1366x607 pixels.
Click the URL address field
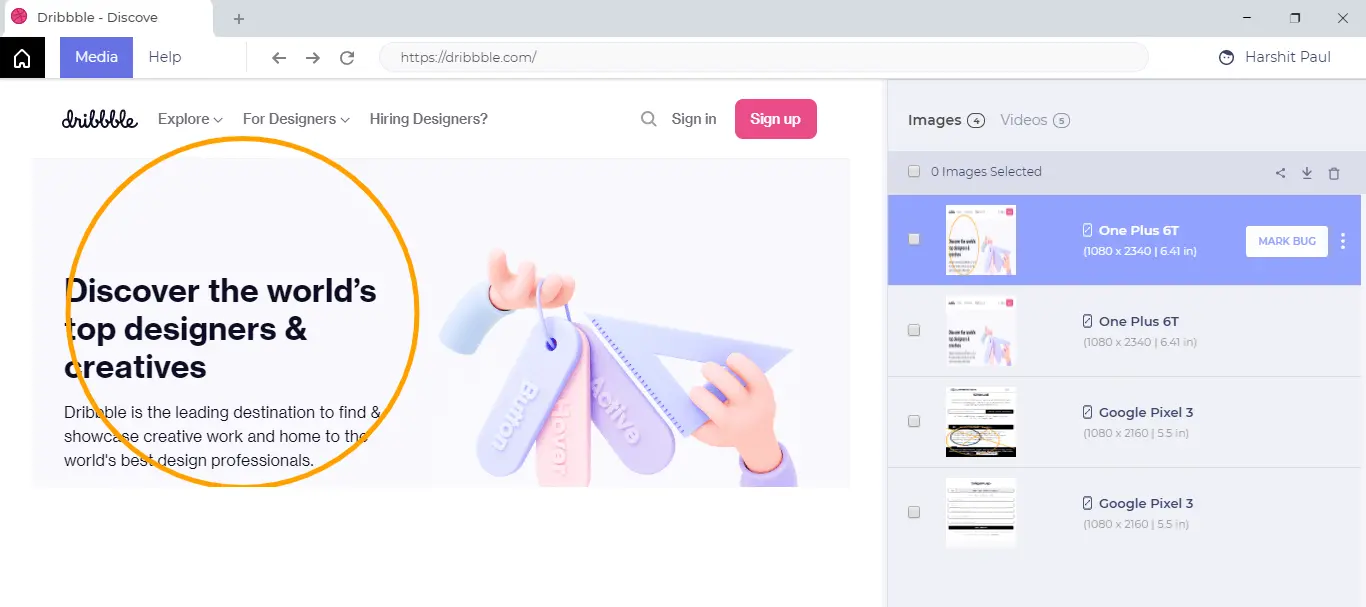coord(762,57)
